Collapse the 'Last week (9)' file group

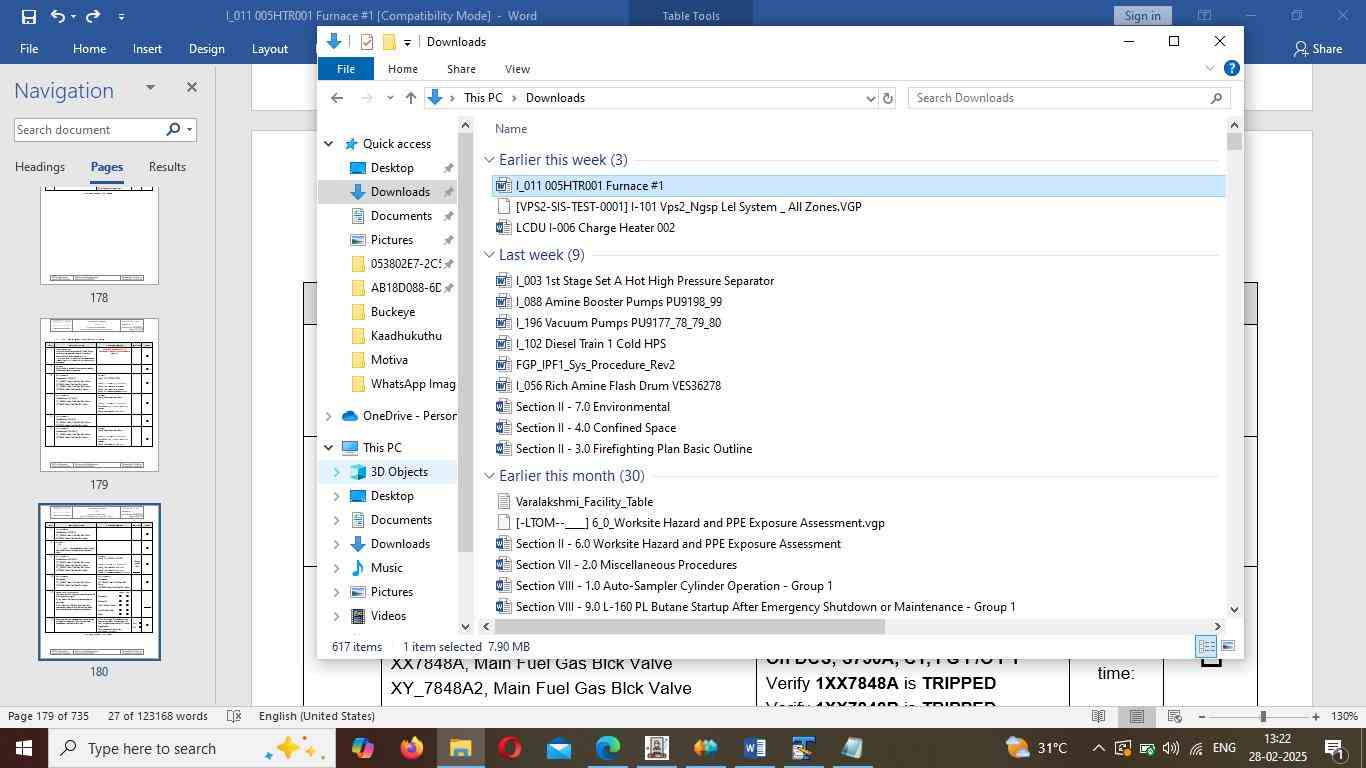tap(490, 255)
